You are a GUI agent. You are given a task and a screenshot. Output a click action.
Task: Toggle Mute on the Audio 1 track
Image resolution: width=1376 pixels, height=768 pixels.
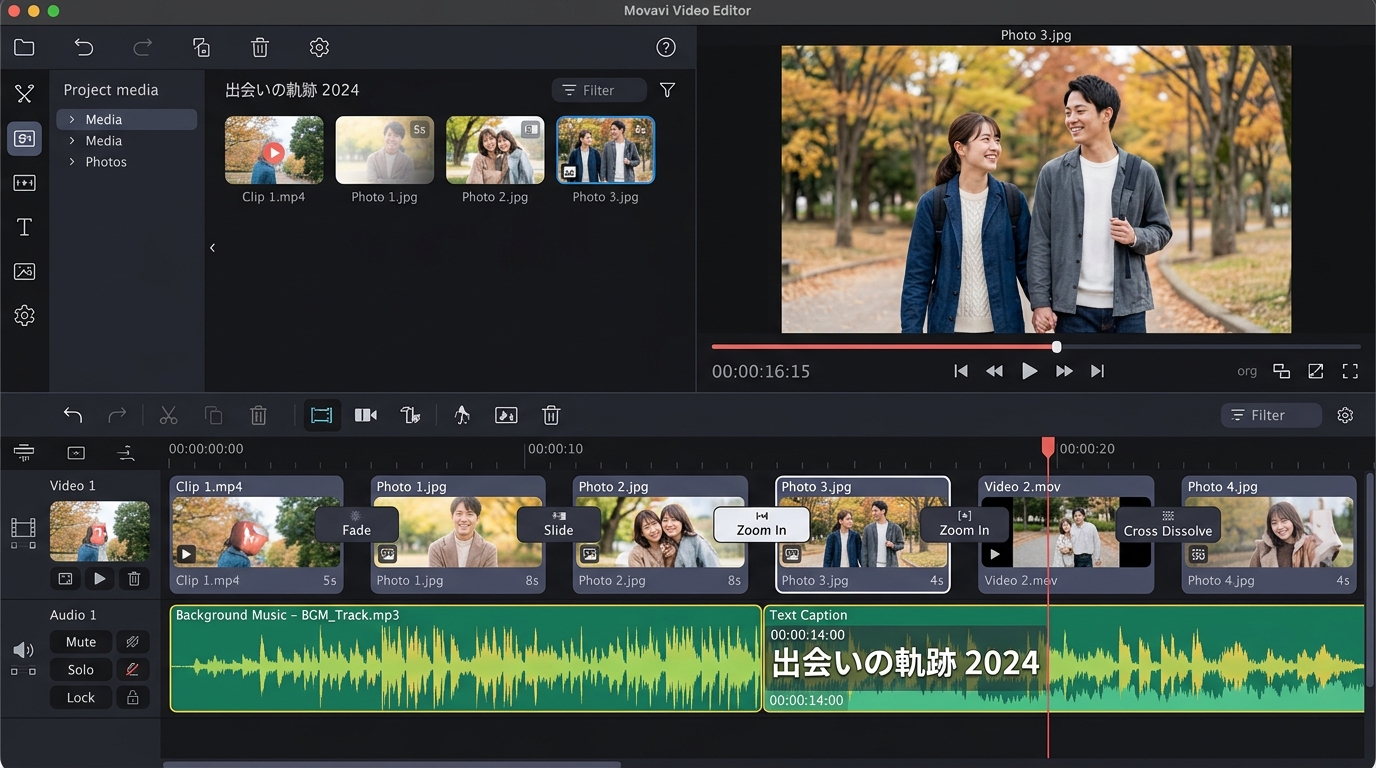coord(81,642)
